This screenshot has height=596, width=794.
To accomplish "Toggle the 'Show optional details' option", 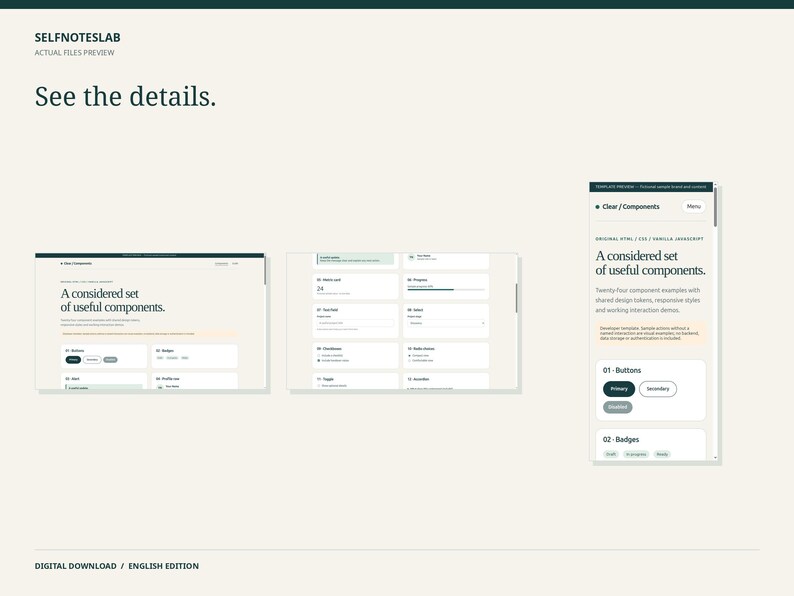I will click(x=319, y=386).
